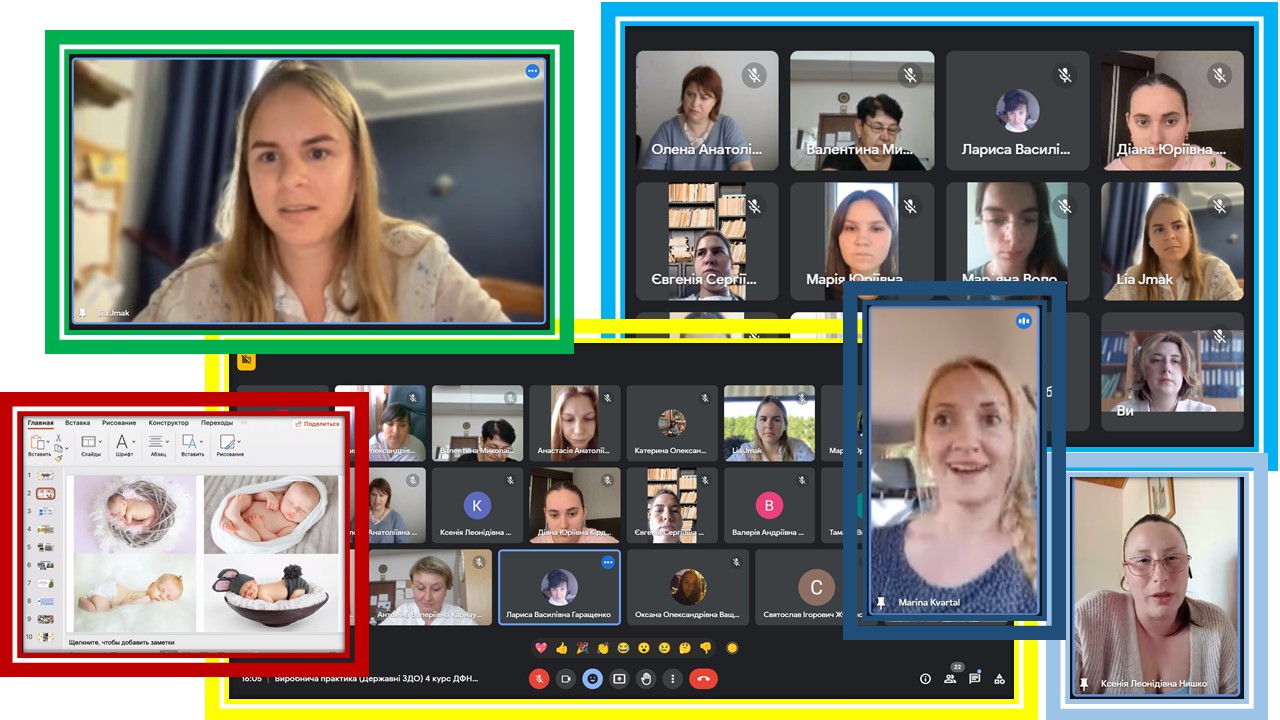The image size is (1280, 720).
Task: Open the activities icon in Meet
Action: [x=999, y=679]
